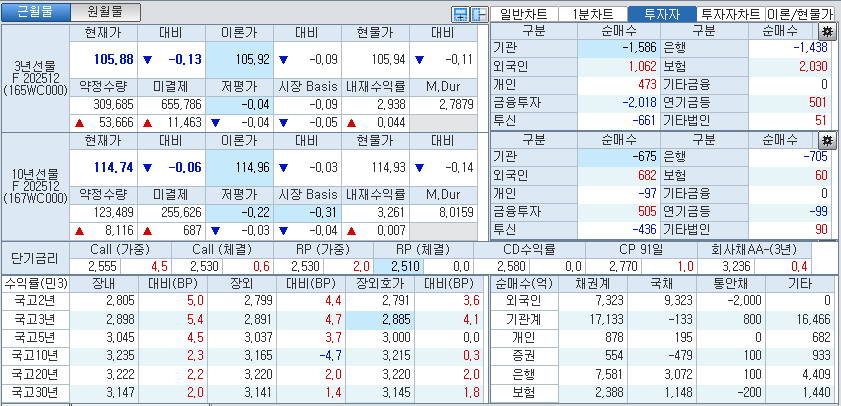Select 3년선물 open interest 655,786

coord(172,104)
